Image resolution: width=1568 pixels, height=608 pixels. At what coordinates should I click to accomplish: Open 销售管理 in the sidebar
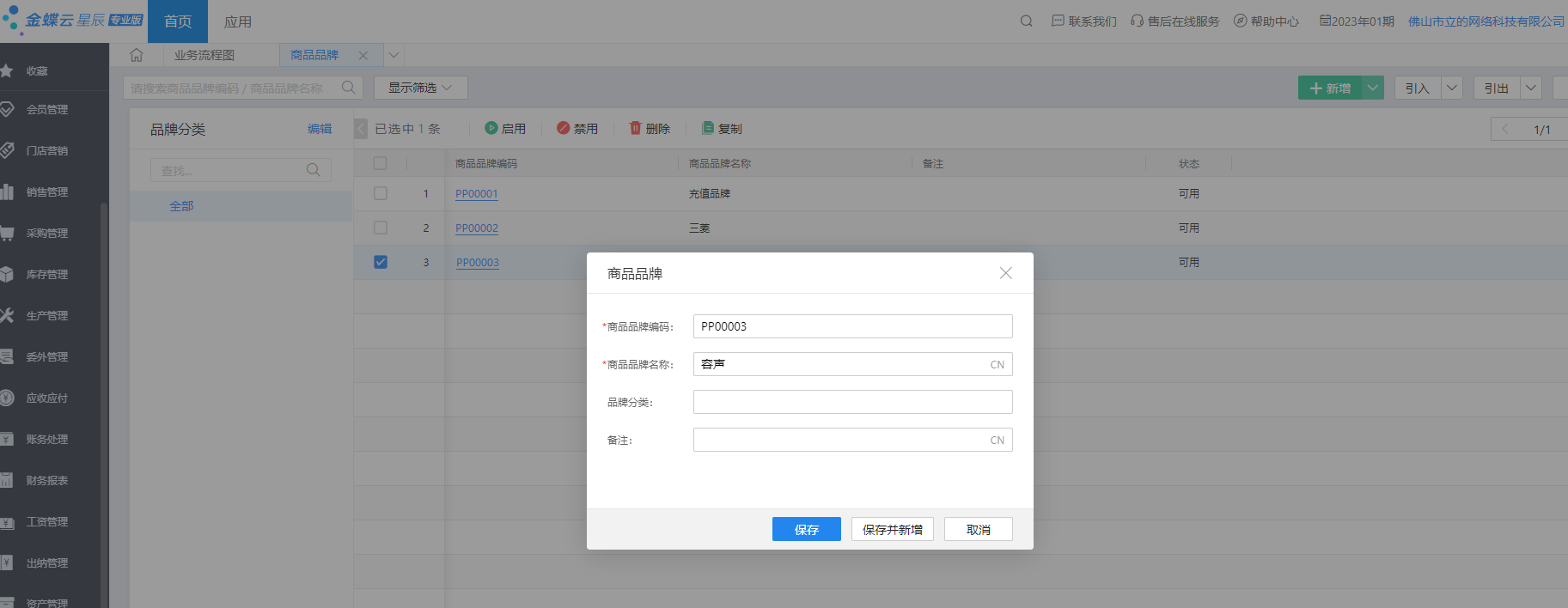point(47,192)
